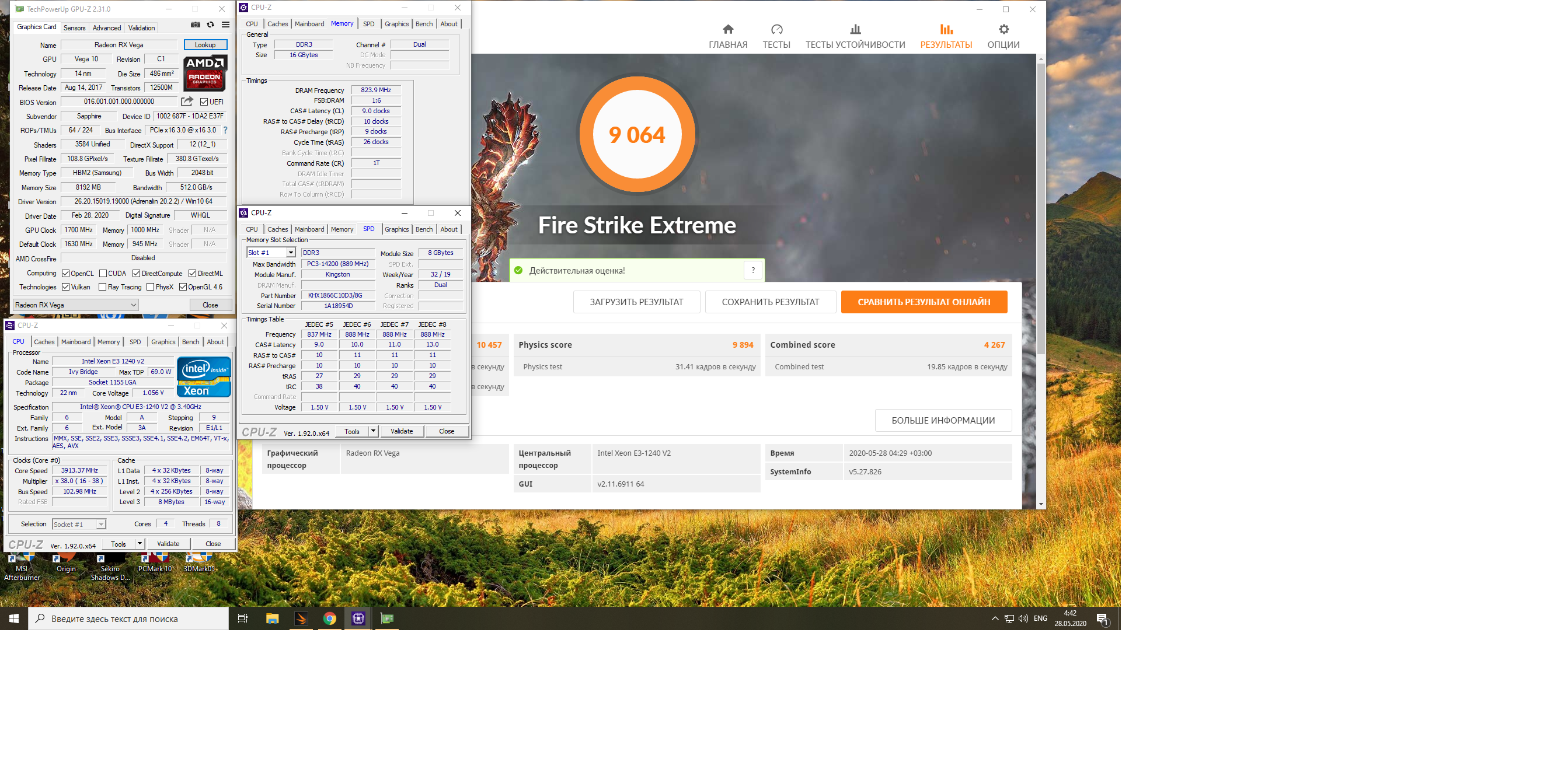Viewport: 1568px width, 783px height.
Task: Click the Tools button in the CPU-Z CPU window
Action: (119, 543)
